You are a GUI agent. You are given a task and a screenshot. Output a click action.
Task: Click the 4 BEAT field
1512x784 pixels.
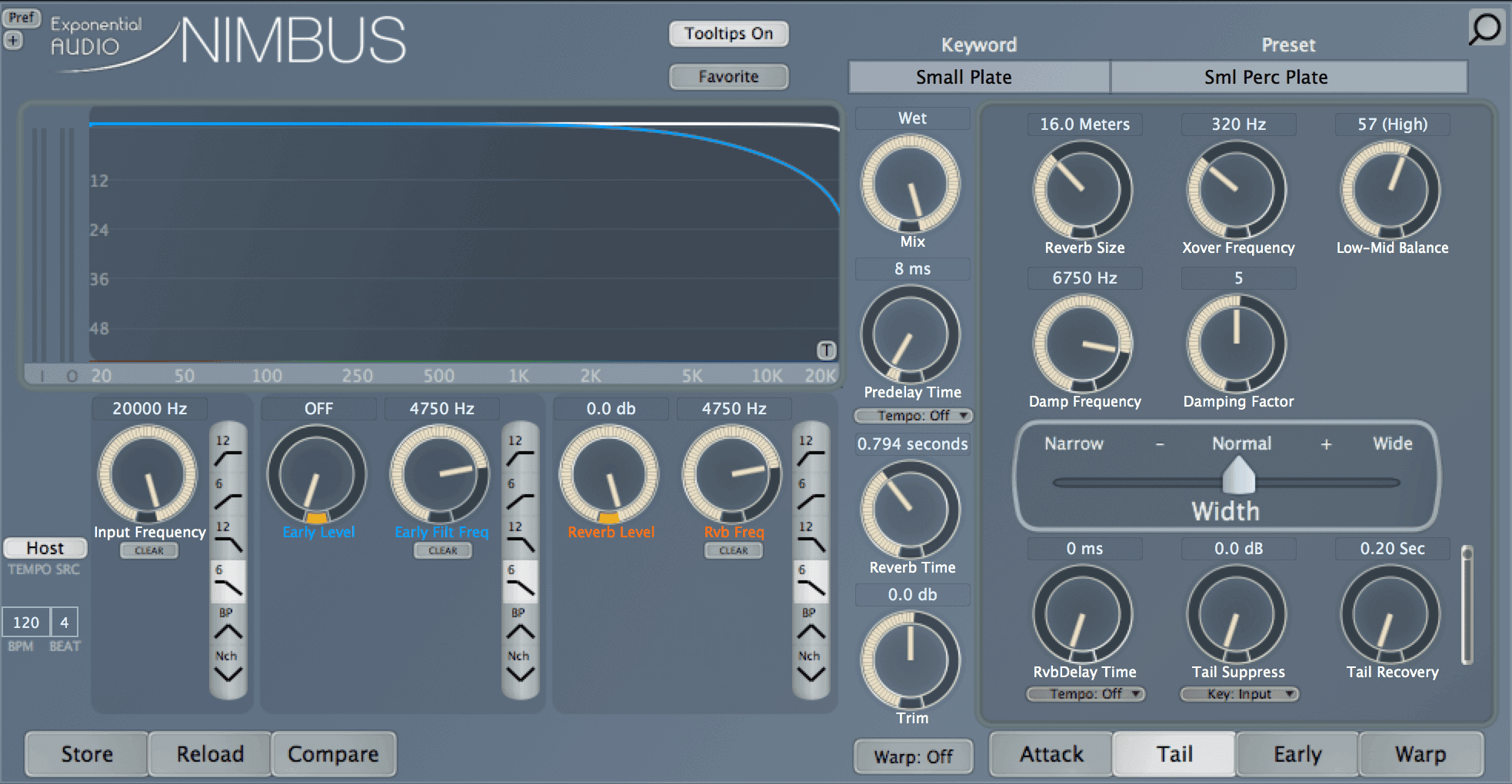tap(65, 623)
